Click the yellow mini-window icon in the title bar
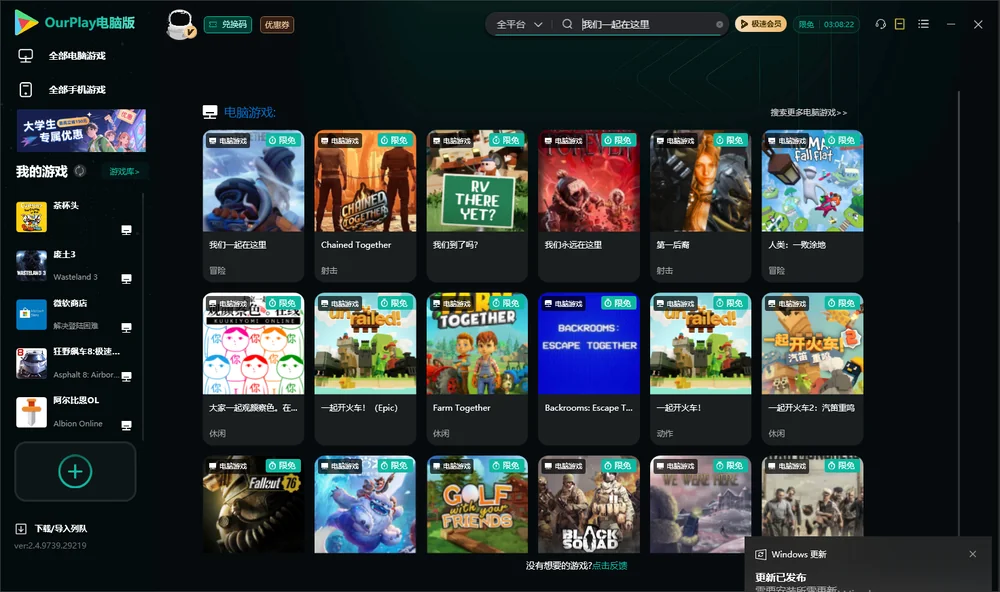This screenshot has height=592, width=1000. coord(899,24)
